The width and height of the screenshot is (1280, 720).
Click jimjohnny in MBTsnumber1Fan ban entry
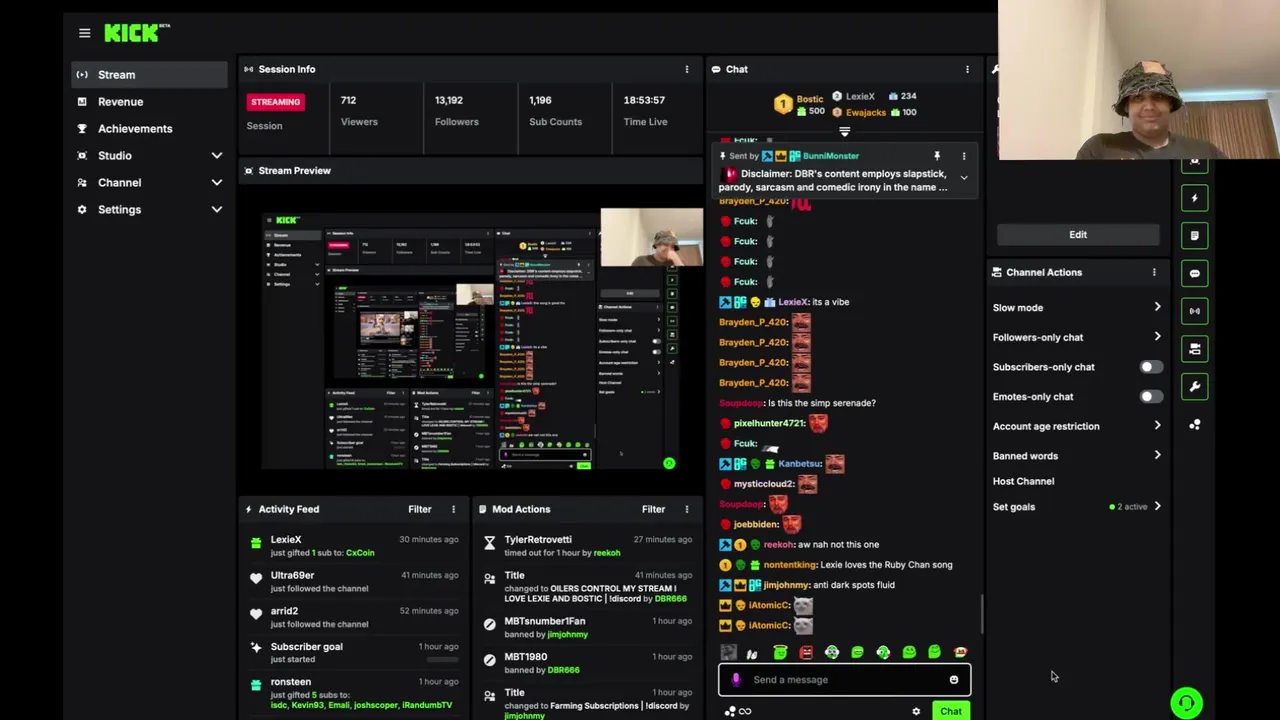(567, 634)
